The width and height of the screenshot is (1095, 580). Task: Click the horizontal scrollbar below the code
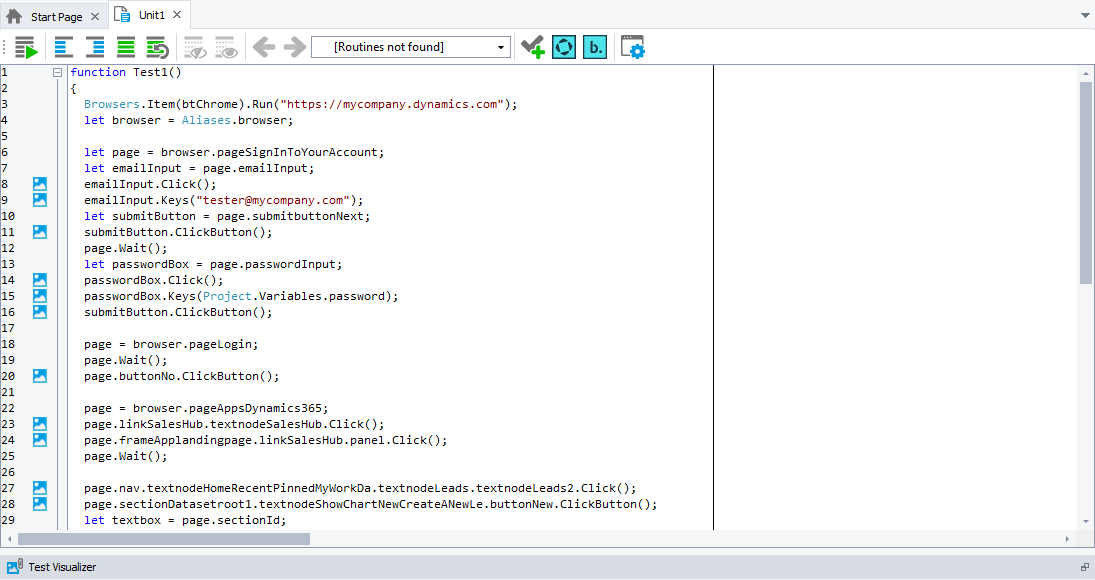[x=160, y=538]
